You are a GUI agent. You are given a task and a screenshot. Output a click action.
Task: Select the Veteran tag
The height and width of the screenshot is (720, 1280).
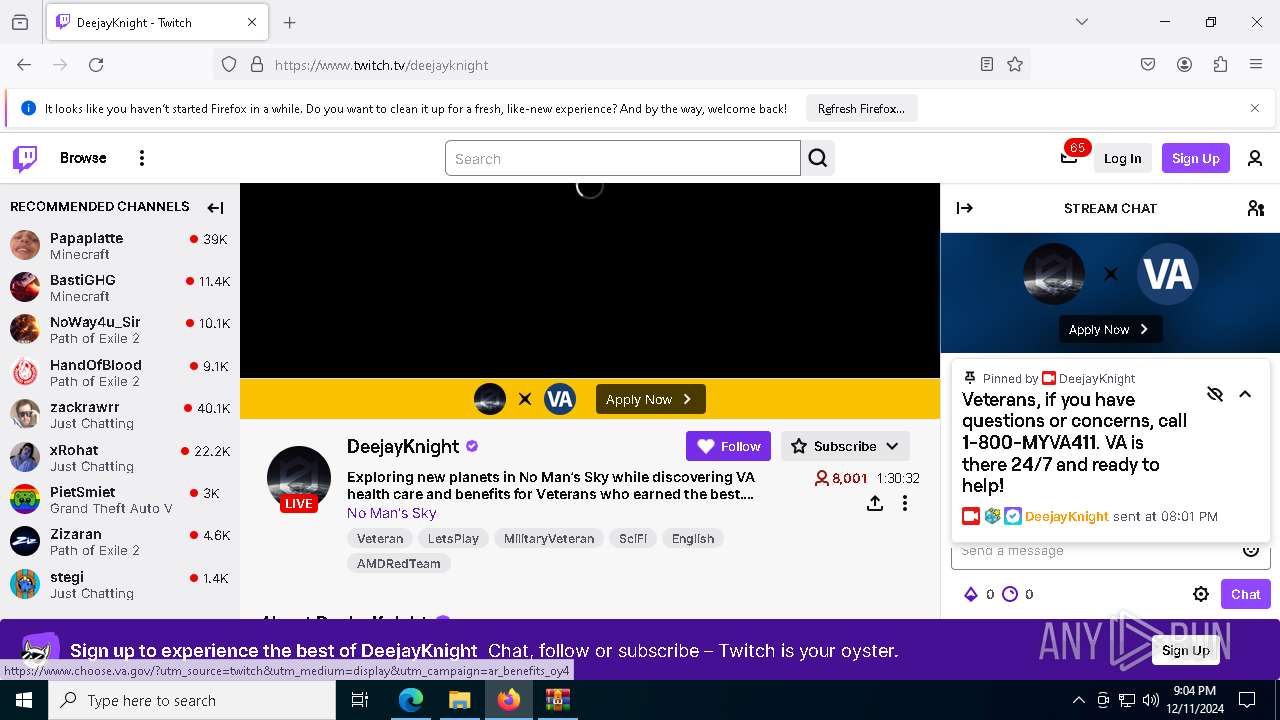tap(380, 538)
